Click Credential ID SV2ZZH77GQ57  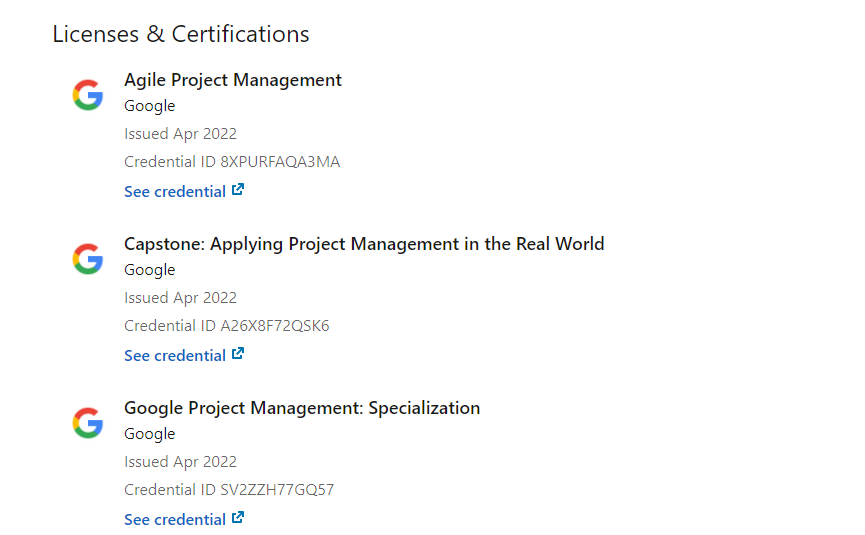229,489
